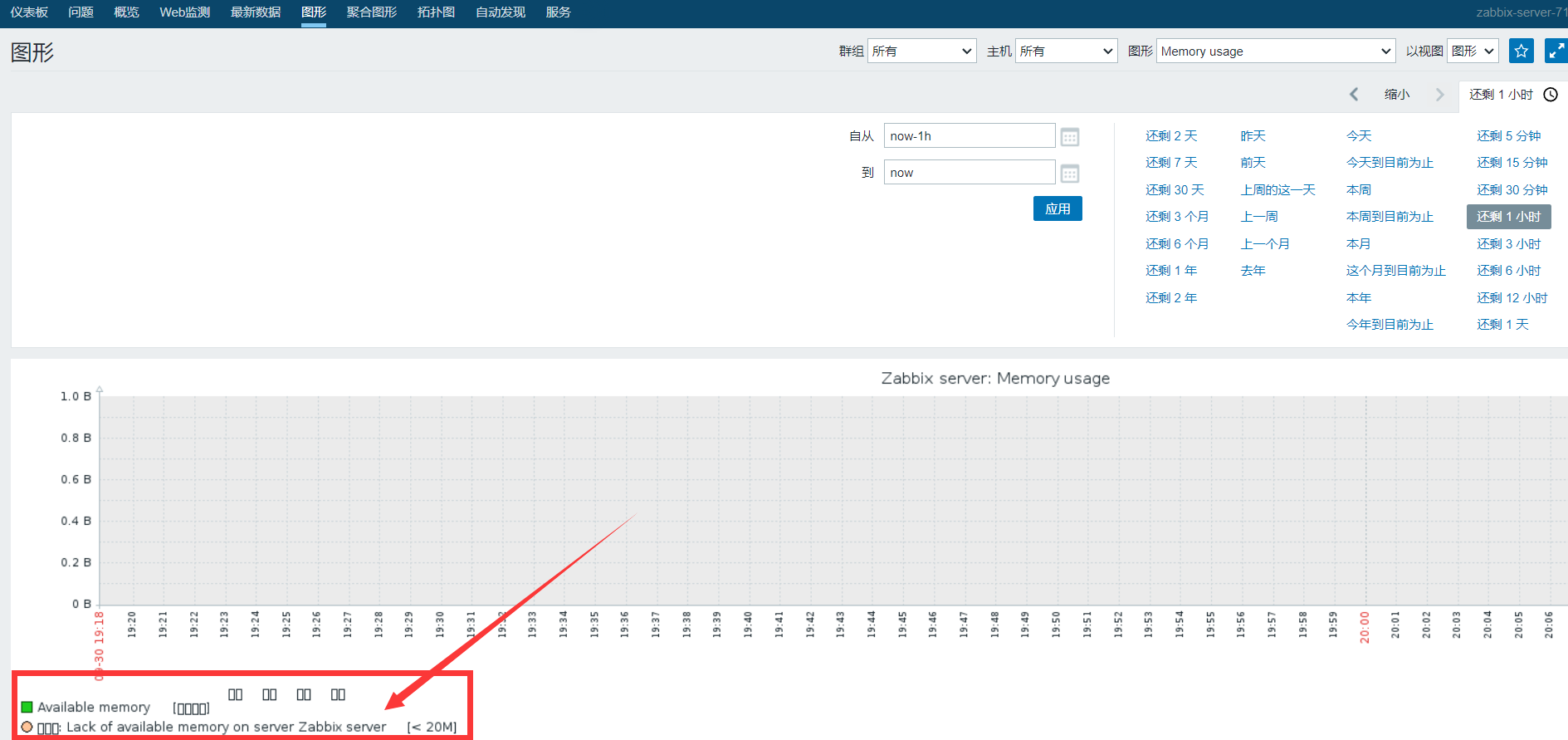Click green Available memory legend swatch

pyautogui.click(x=27, y=707)
